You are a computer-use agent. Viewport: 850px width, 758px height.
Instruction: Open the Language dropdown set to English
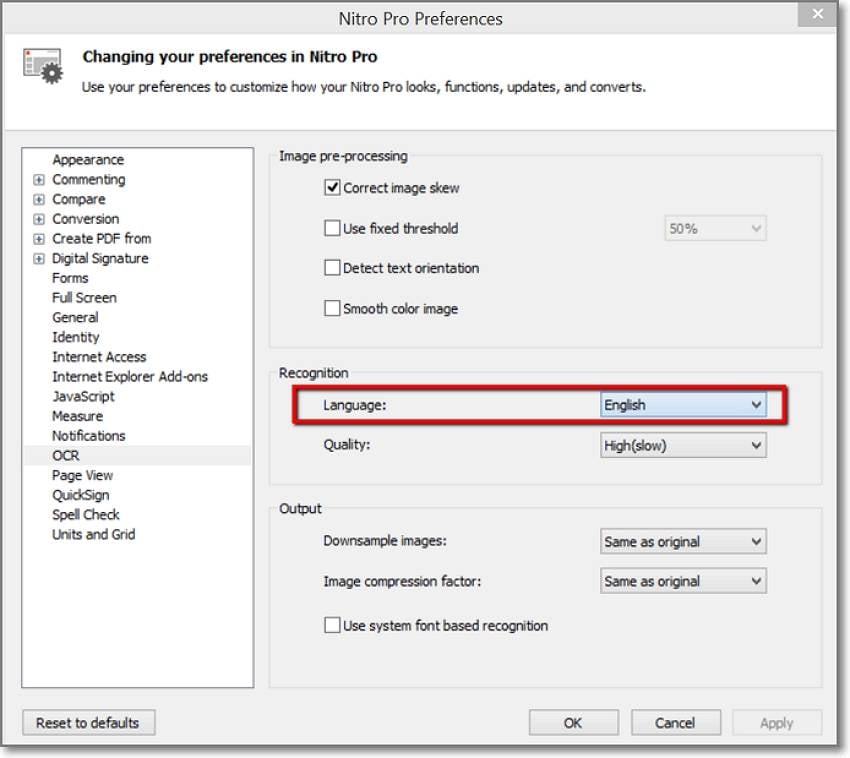[x=683, y=405]
